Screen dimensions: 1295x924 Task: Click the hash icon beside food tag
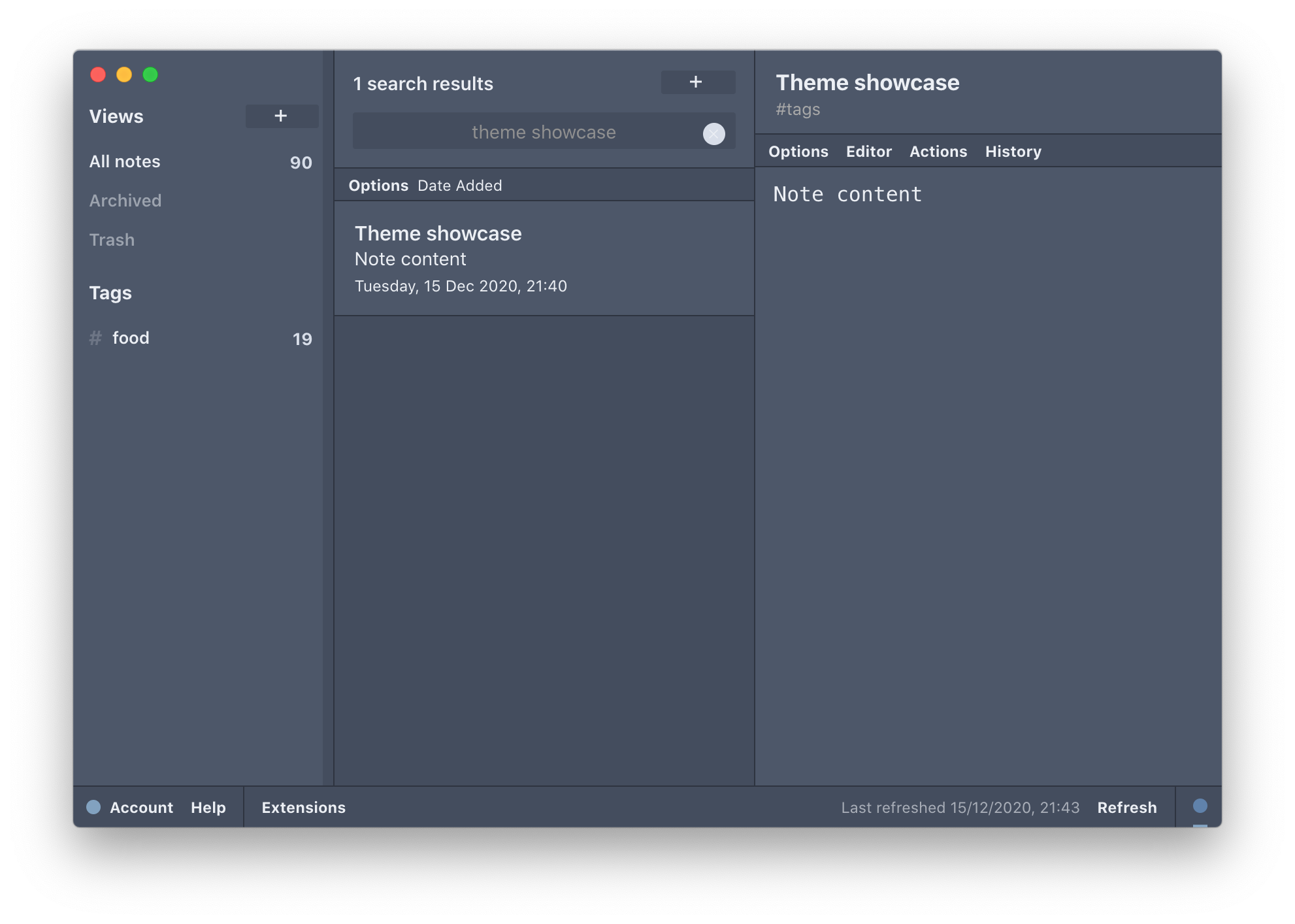pos(95,338)
